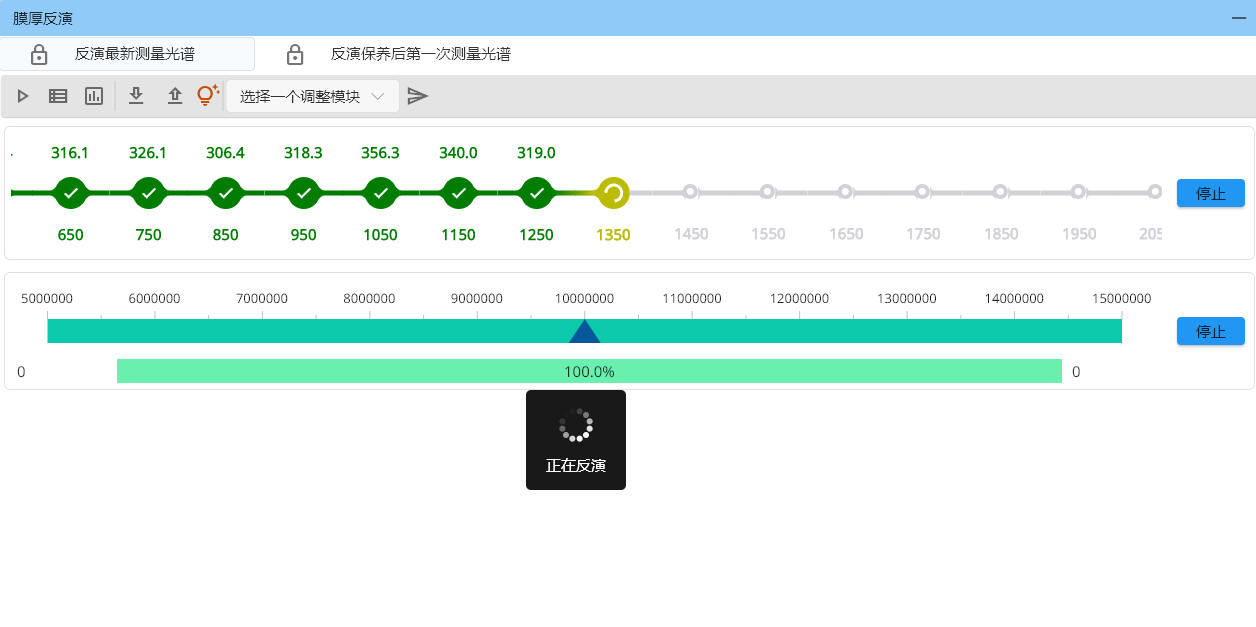Screen dimensions: 1256x627
Task: Click the bar chart icon in toolbar
Action: 94,96
